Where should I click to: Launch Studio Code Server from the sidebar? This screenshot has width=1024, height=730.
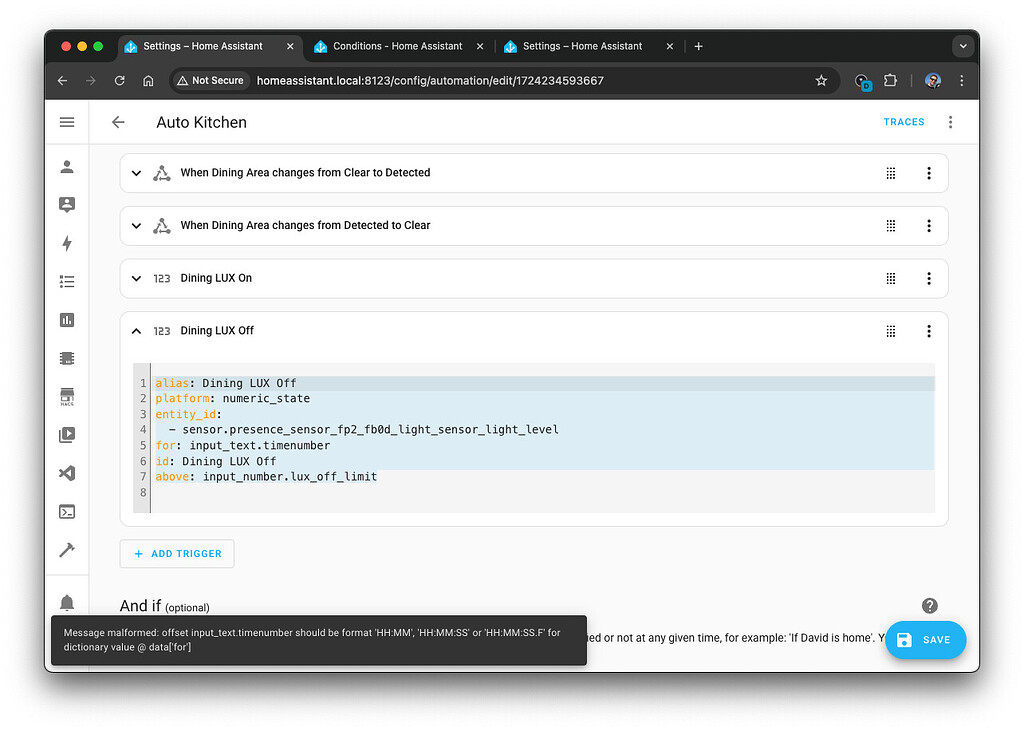point(67,472)
